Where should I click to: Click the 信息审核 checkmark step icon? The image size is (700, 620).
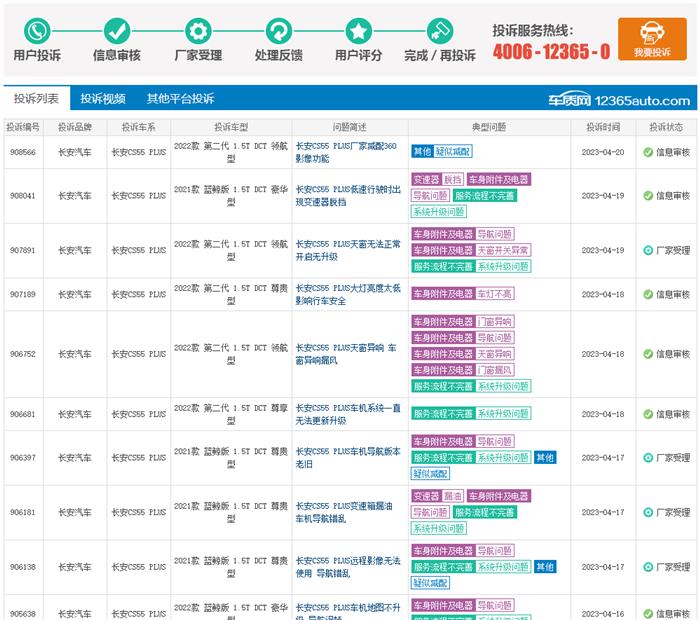pyautogui.click(x=117, y=31)
